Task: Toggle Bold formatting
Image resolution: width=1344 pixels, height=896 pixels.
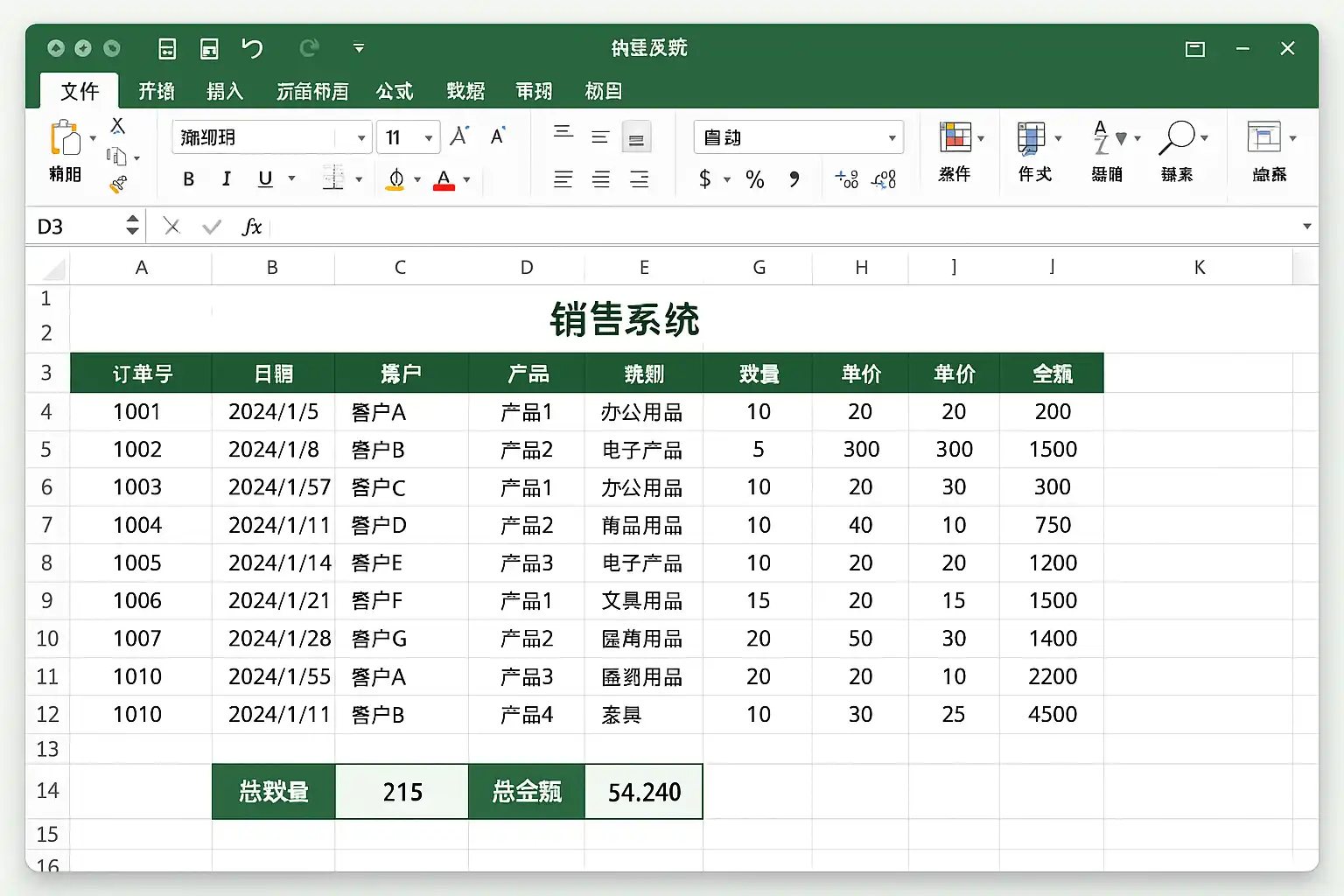Action: 188,179
